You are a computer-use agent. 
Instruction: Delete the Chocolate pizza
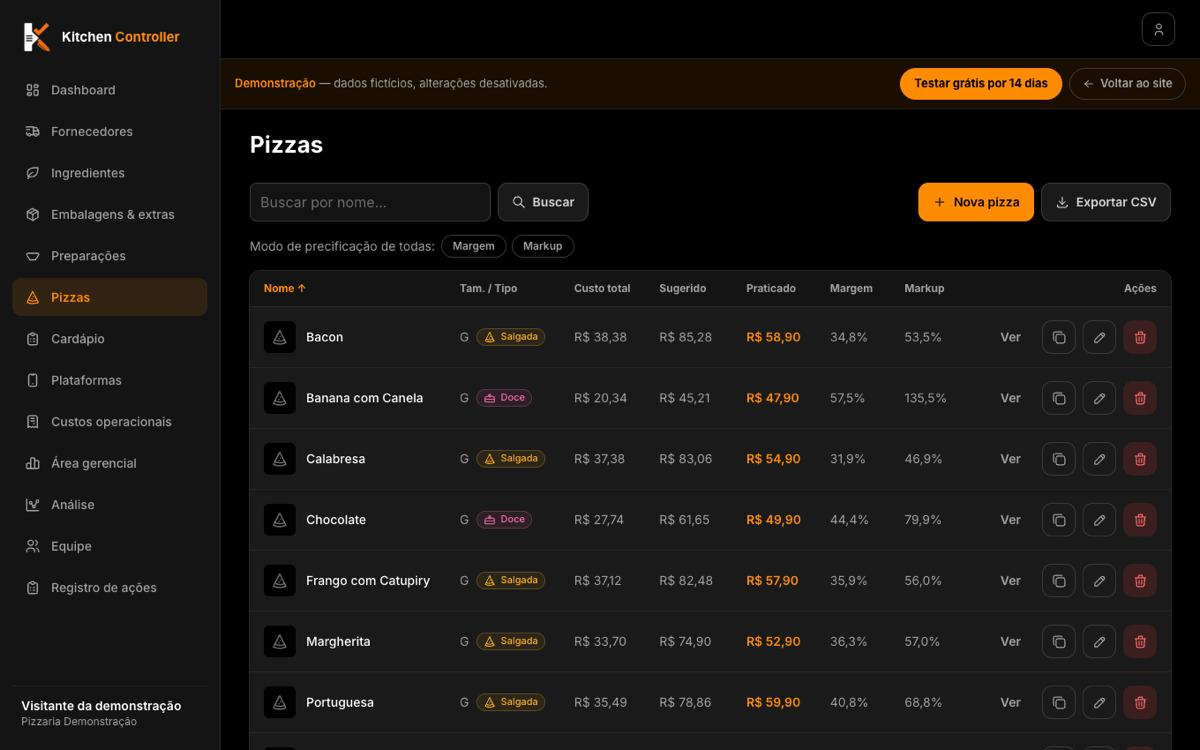pos(1140,520)
